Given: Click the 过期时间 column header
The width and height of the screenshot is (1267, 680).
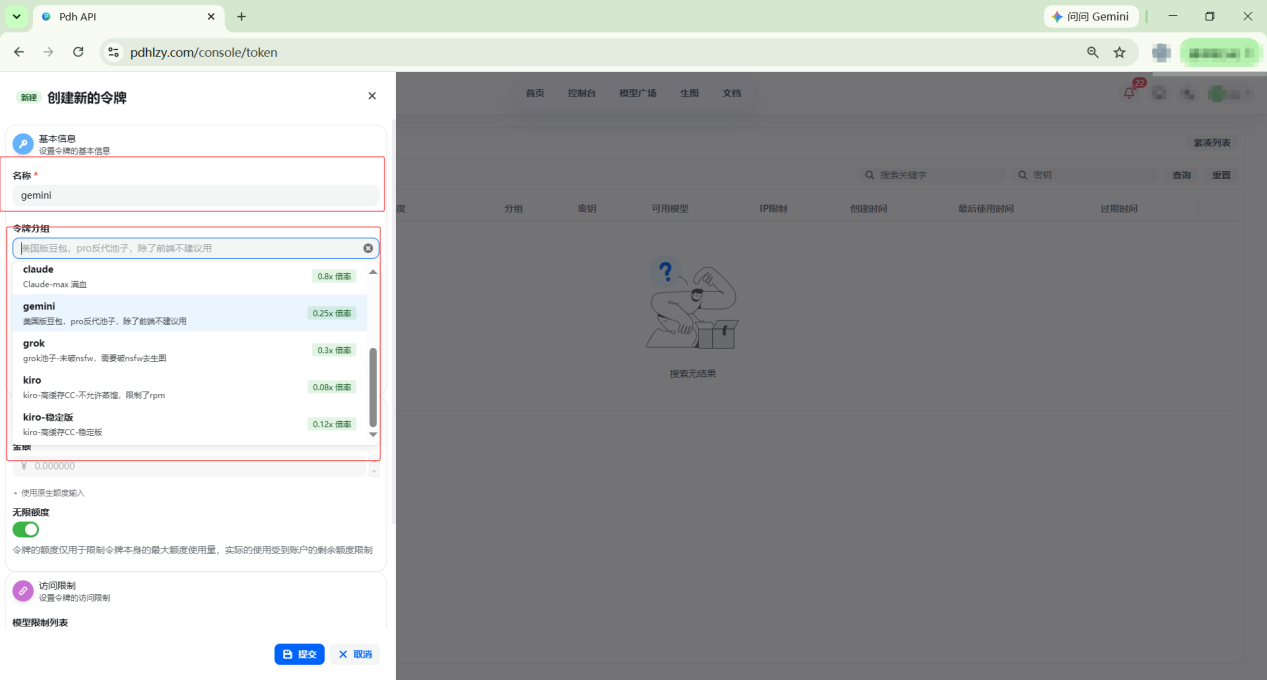Looking at the screenshot, I should (x=1119, y=209).
